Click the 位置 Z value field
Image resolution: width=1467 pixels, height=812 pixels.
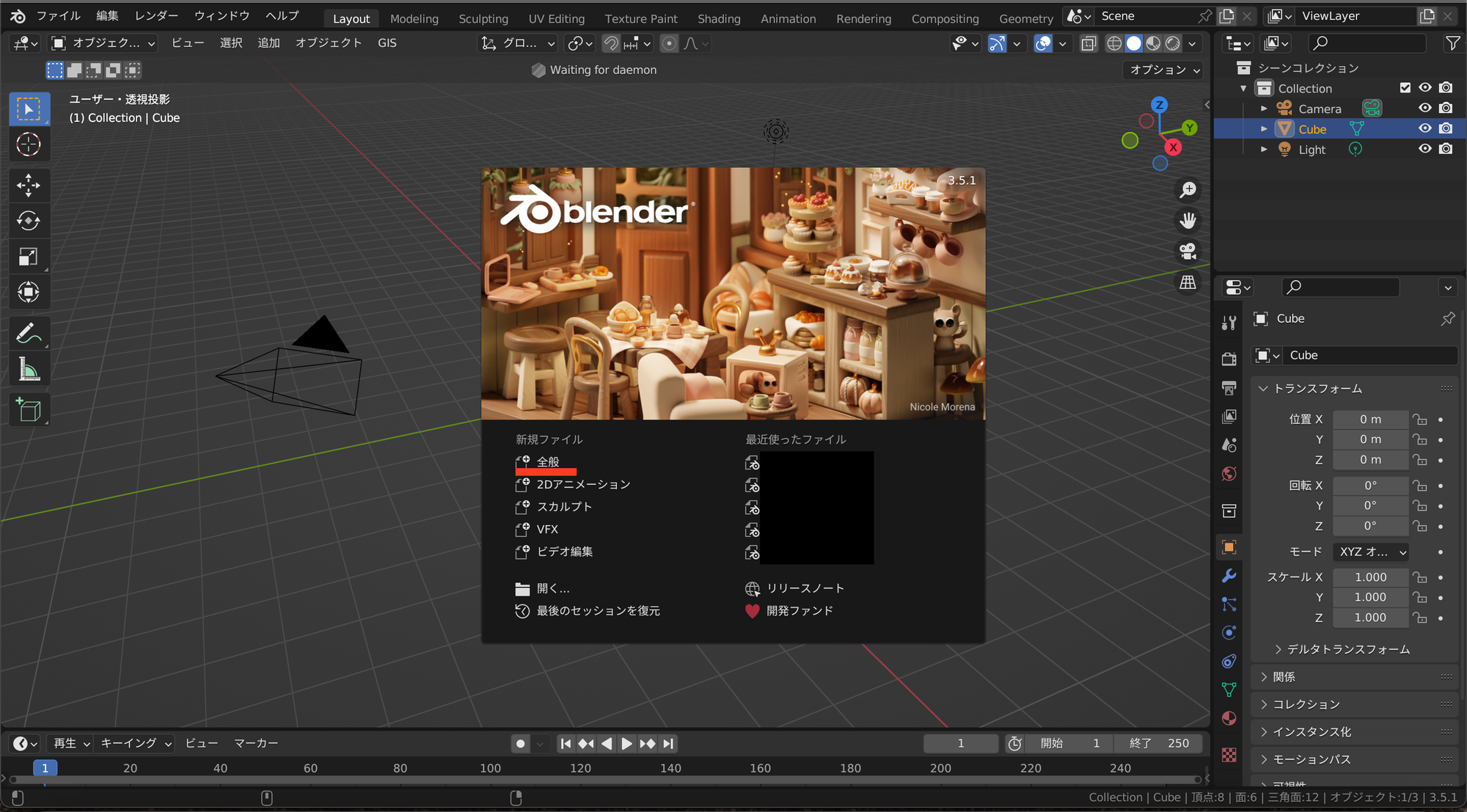pos(1370,460)
